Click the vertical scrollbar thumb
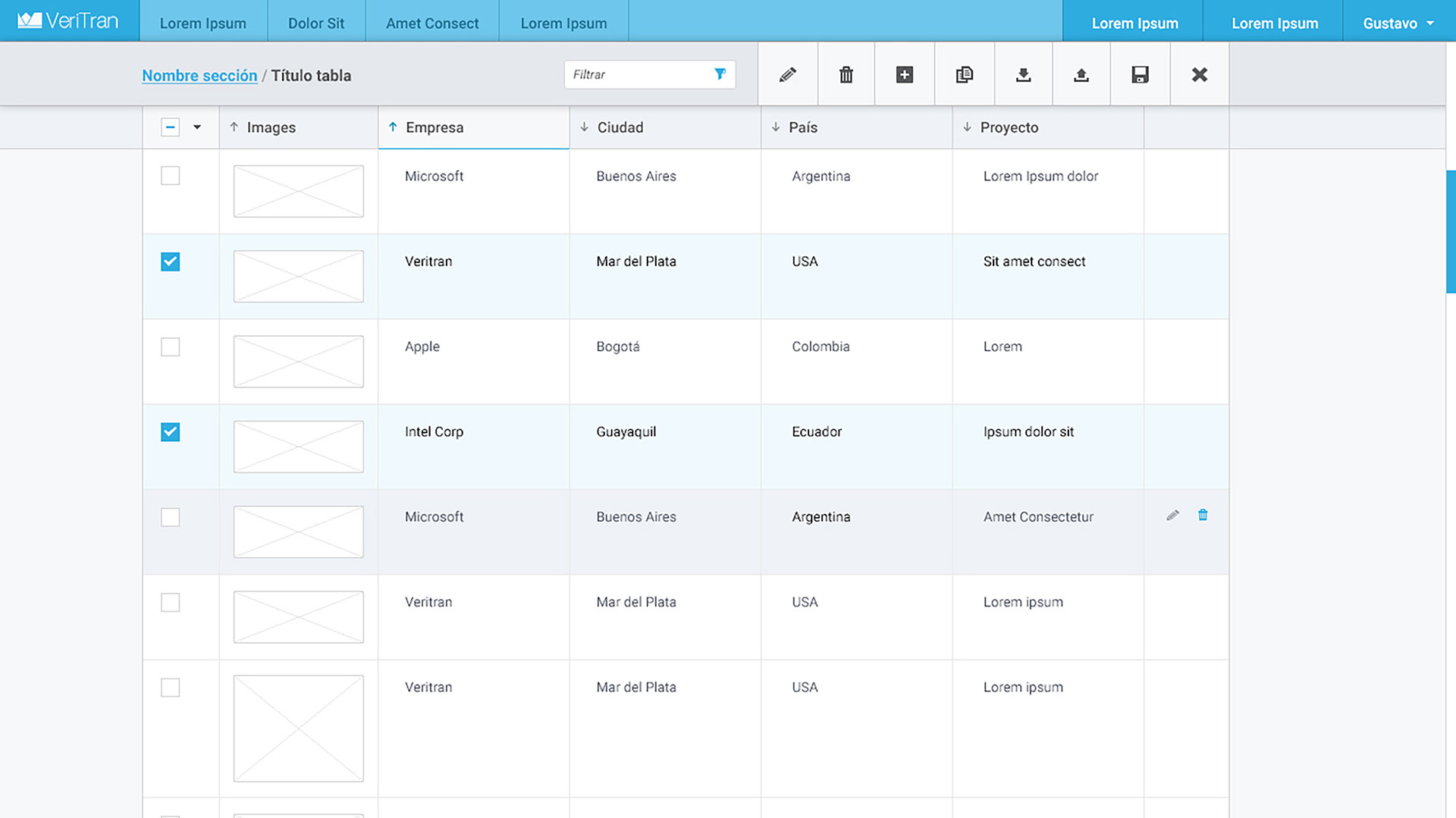 [1451, 231]
